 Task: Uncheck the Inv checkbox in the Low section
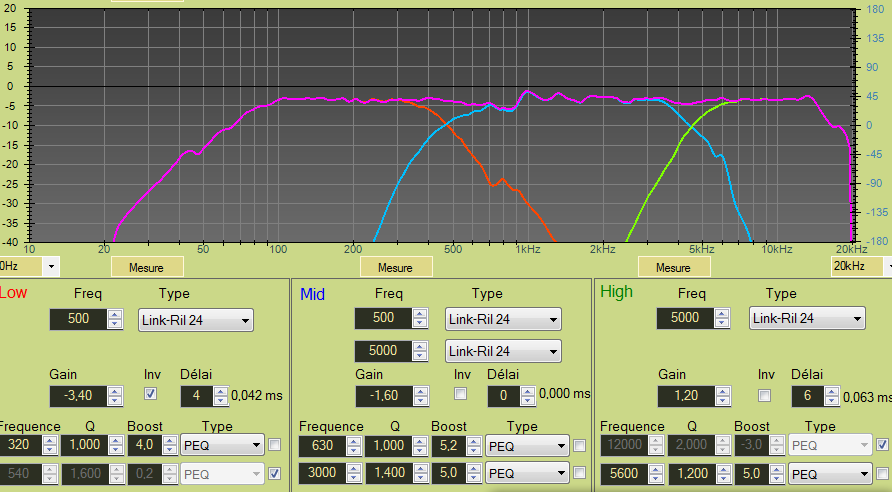pyautogui.click(x=151, y=395)
